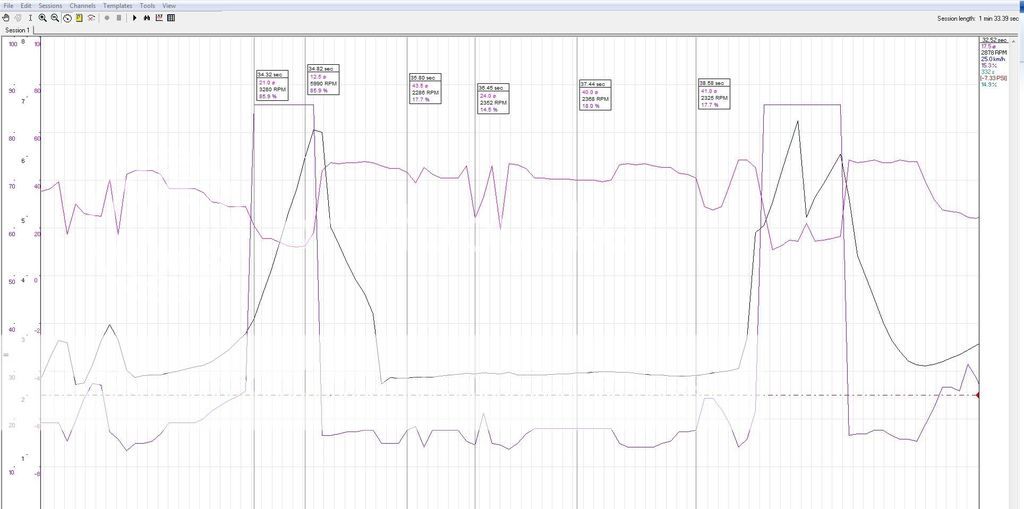Image resolution: width=1024 pixels, height=509 pixels.
Task: Select the text cursor tool
Action: (30, 18)
